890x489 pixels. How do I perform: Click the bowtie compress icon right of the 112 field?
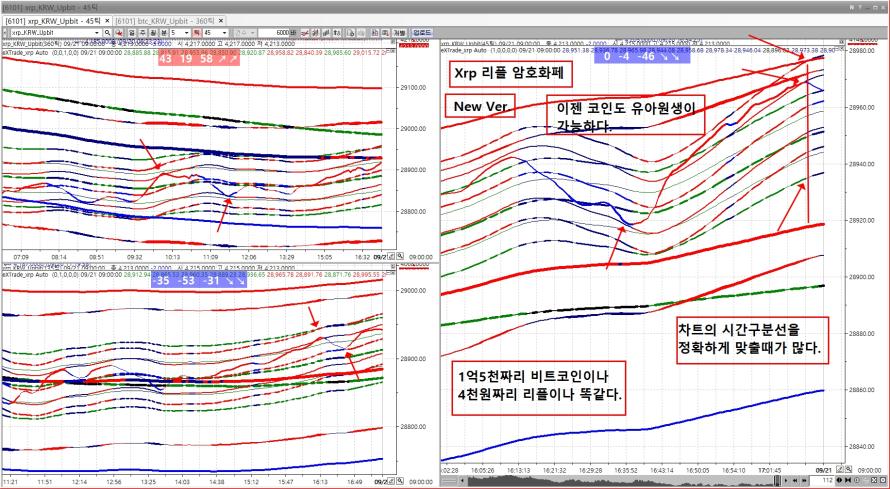(x=848, y=480)
